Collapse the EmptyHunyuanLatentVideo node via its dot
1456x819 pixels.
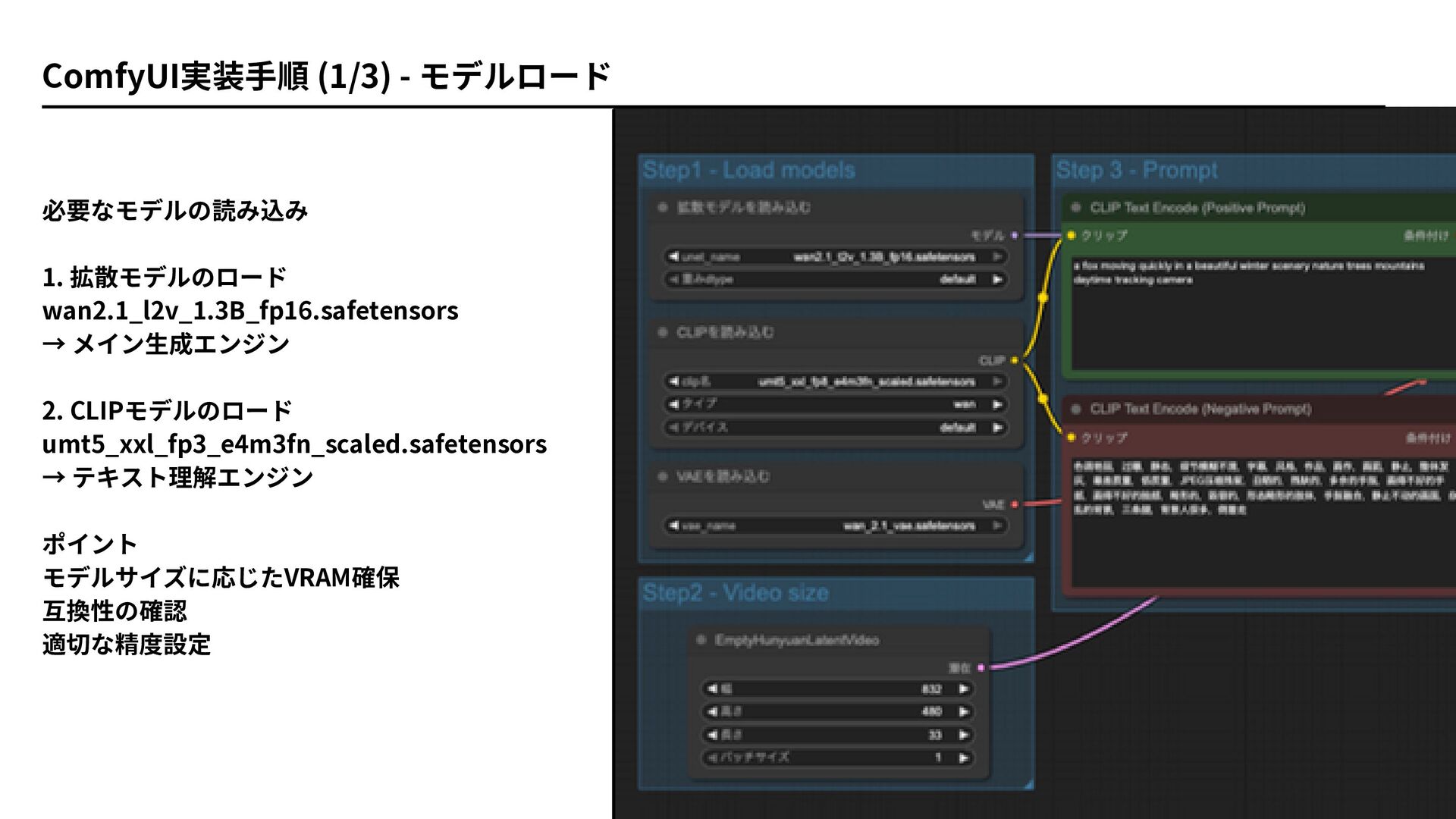[701, 640]
